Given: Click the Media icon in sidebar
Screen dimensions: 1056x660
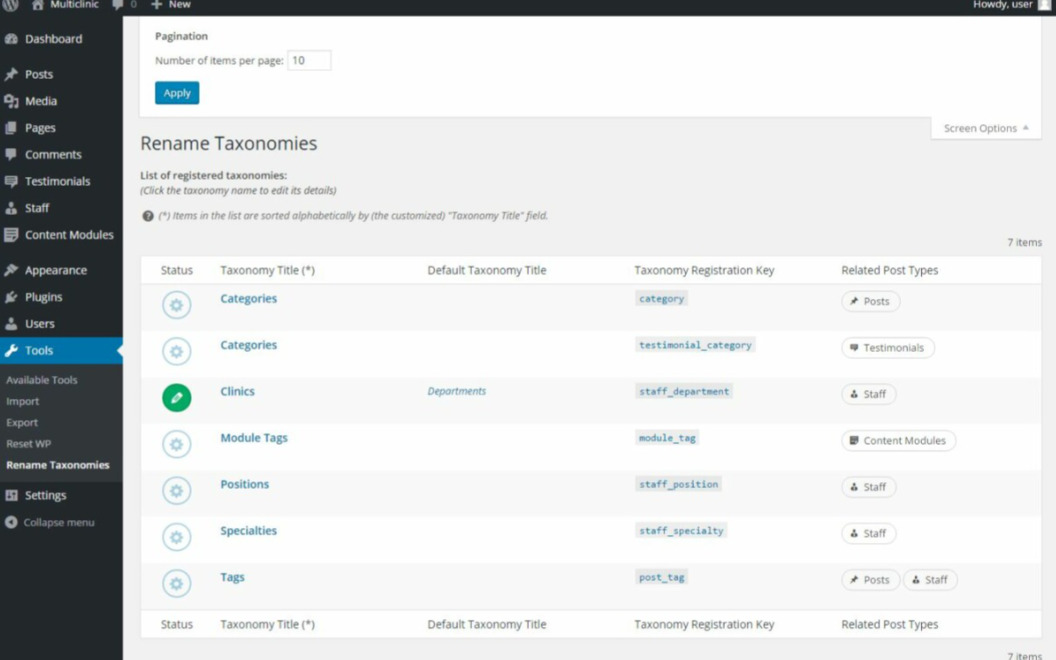Looking at the screenshot, I should (x=11, y=101).
